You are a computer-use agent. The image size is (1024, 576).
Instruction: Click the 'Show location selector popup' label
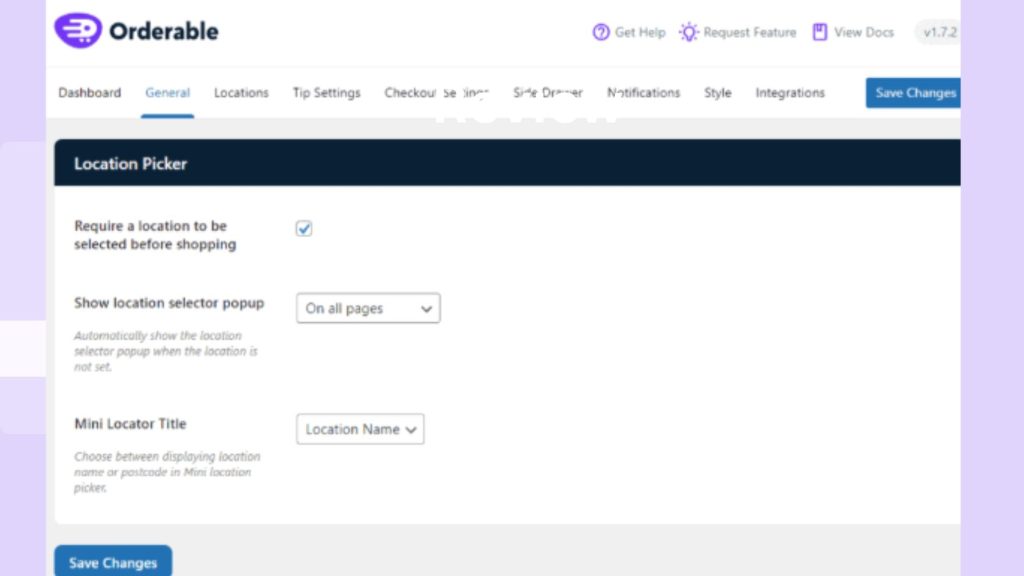click(x=168, y=303)
